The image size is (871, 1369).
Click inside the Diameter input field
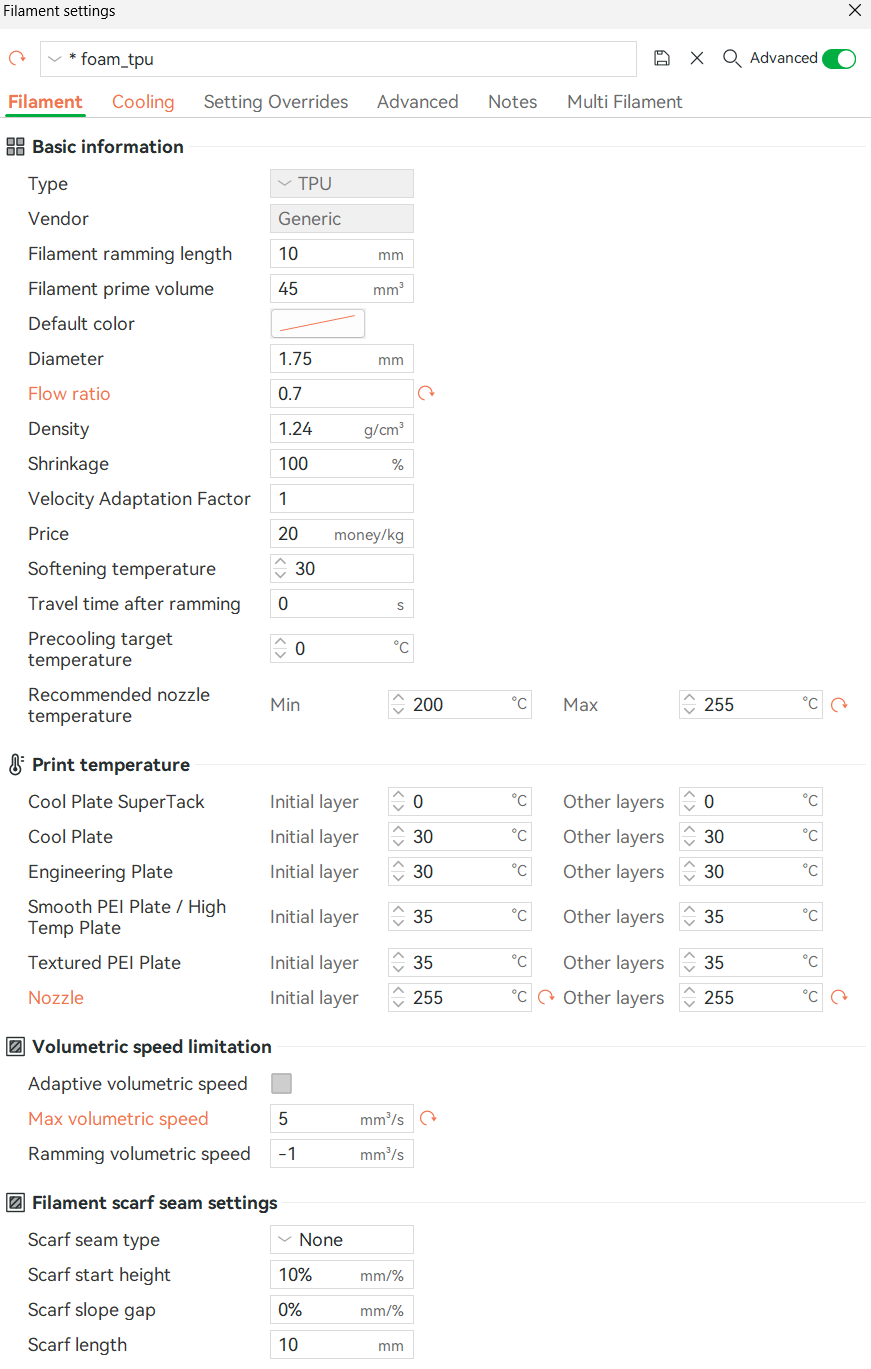pyautogui.click(x=330, y=358)
